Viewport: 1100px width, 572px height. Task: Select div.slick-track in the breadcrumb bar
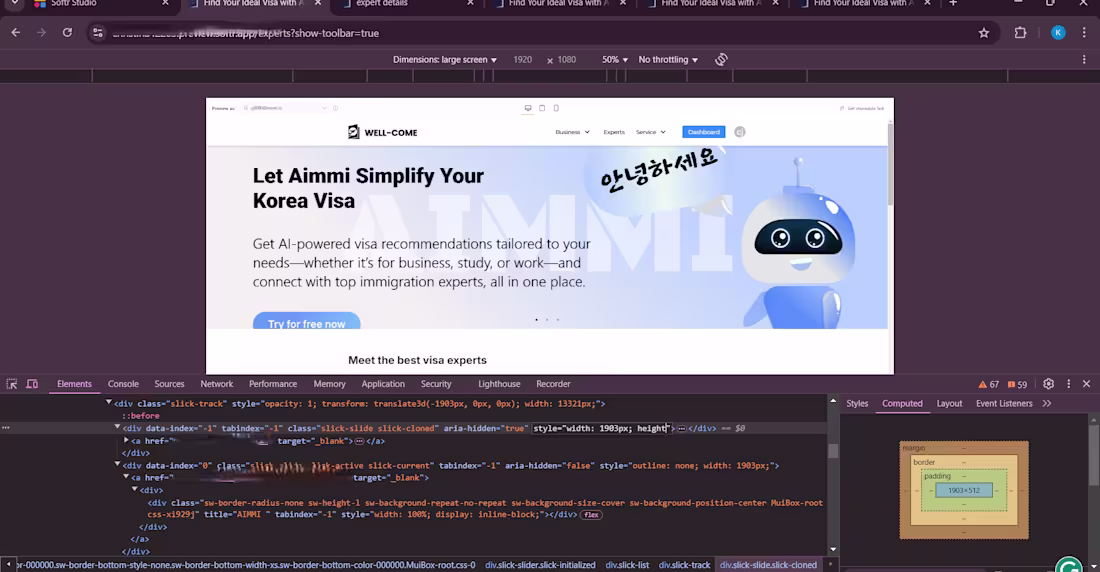click(x=685, y=565)
